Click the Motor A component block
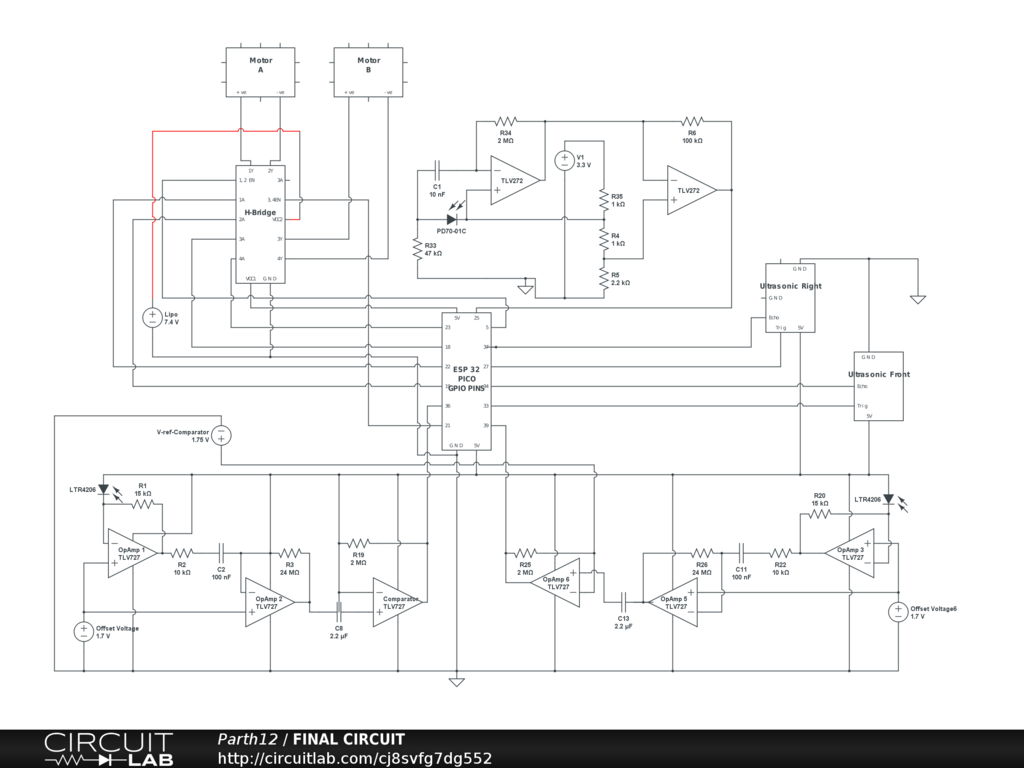The image size is (1024, 768). pos(260,71)
